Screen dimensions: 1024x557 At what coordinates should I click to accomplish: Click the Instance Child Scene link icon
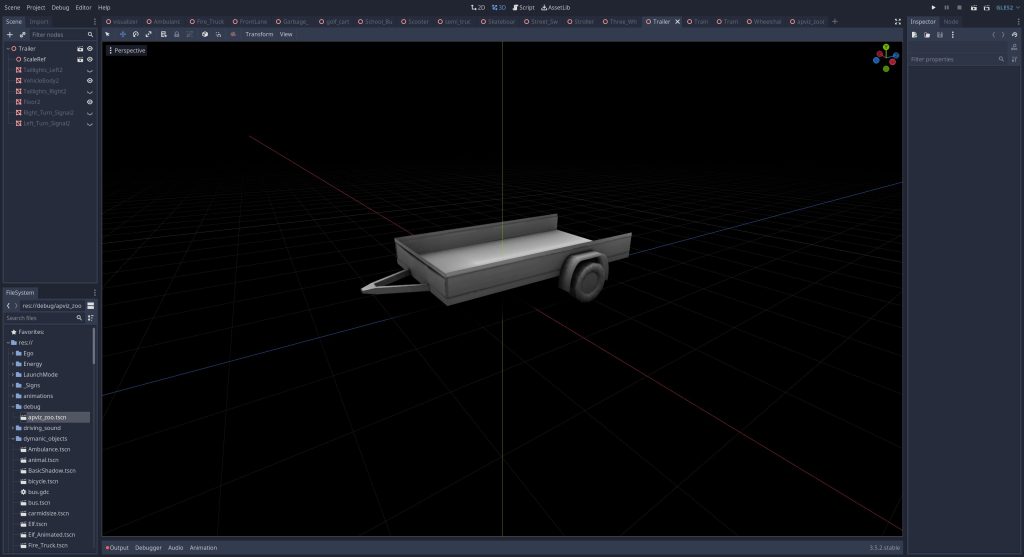point(22,34)
